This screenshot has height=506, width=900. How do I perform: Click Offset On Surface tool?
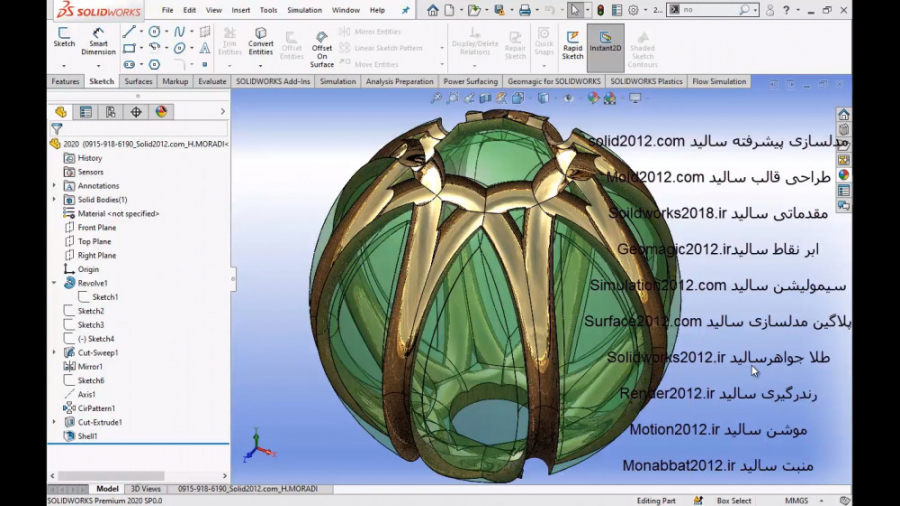pos(321,49)
